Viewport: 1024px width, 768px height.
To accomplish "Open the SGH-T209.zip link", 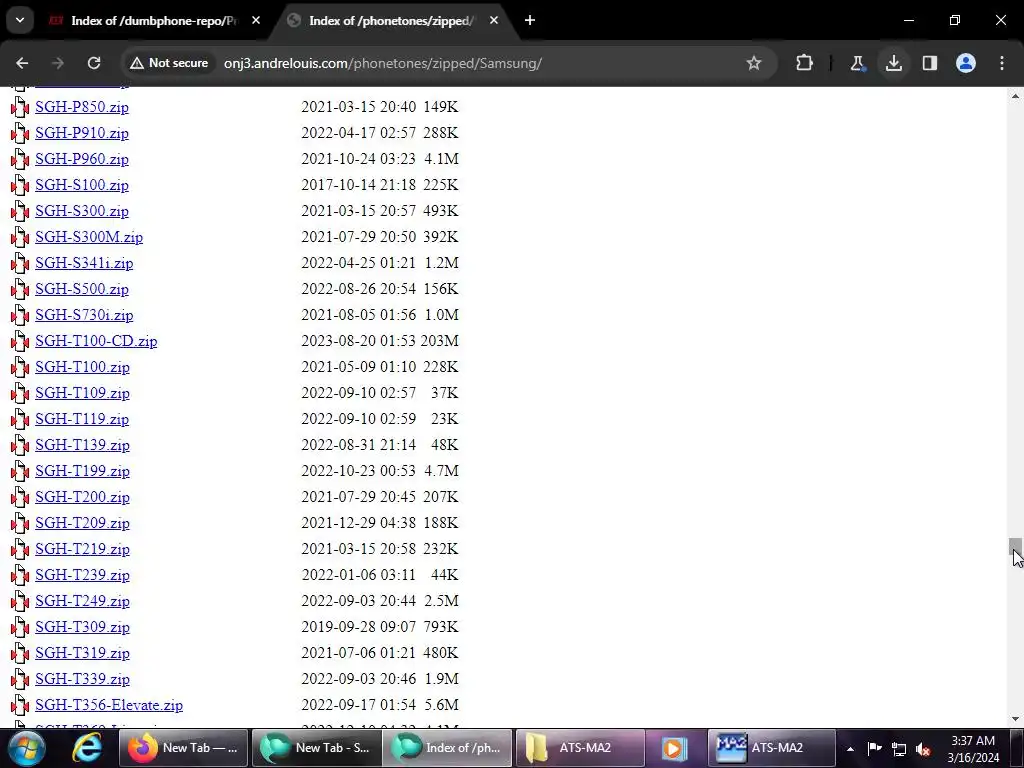I will (x=82, y=523).
